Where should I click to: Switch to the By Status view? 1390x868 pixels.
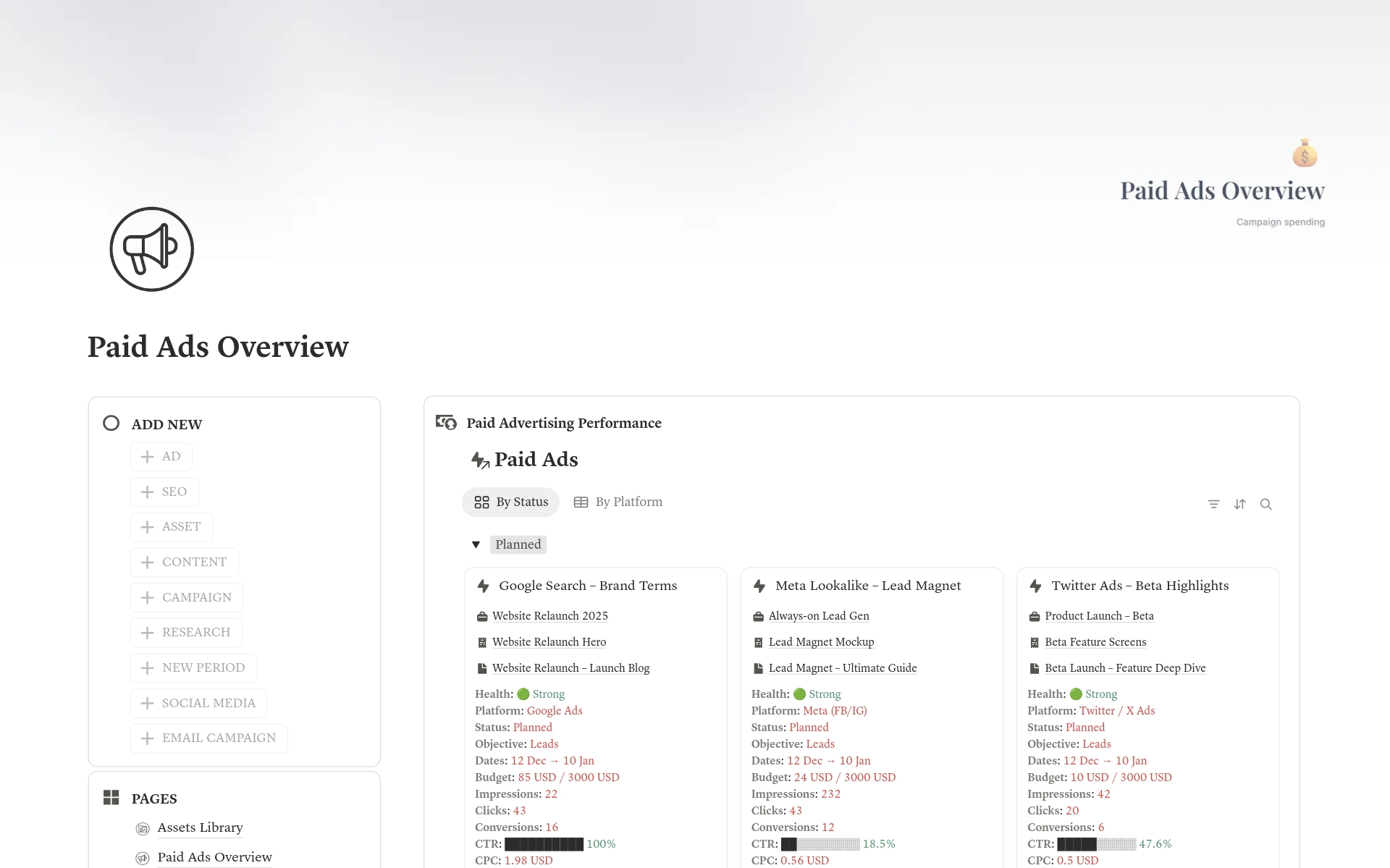510,502
